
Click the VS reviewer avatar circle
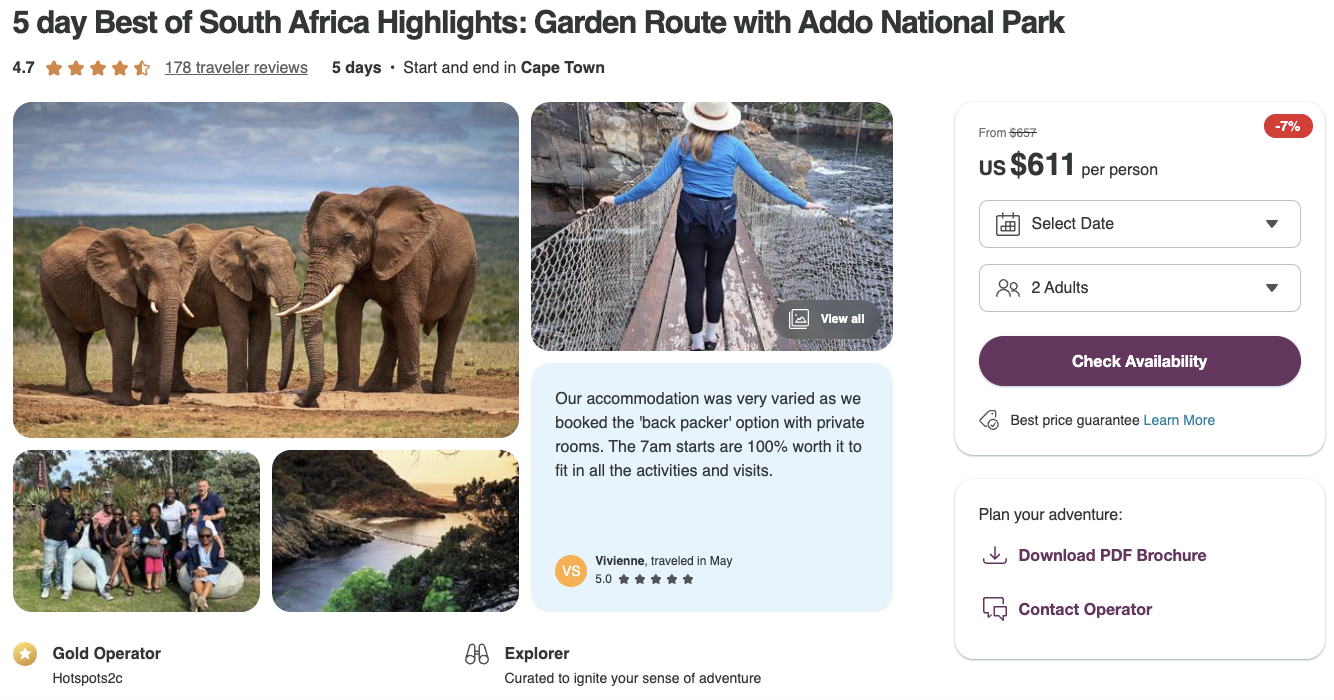coord(571,571)
